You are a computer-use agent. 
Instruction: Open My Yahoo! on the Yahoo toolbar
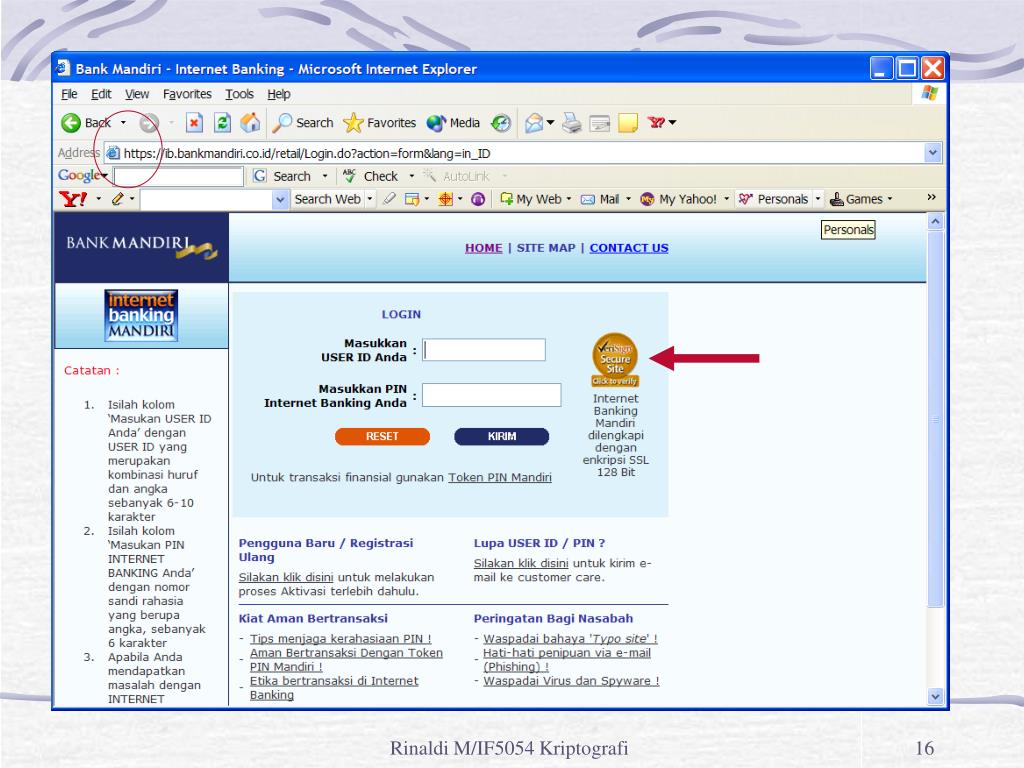click(x=678, y=199)
